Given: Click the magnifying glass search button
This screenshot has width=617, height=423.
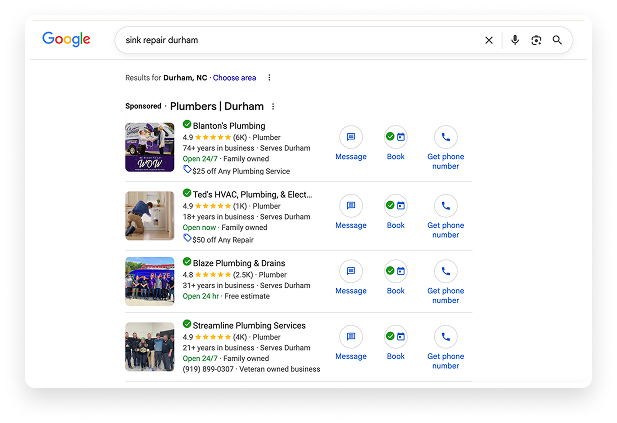Looking at the screenshot, I should tap(557, 40).
